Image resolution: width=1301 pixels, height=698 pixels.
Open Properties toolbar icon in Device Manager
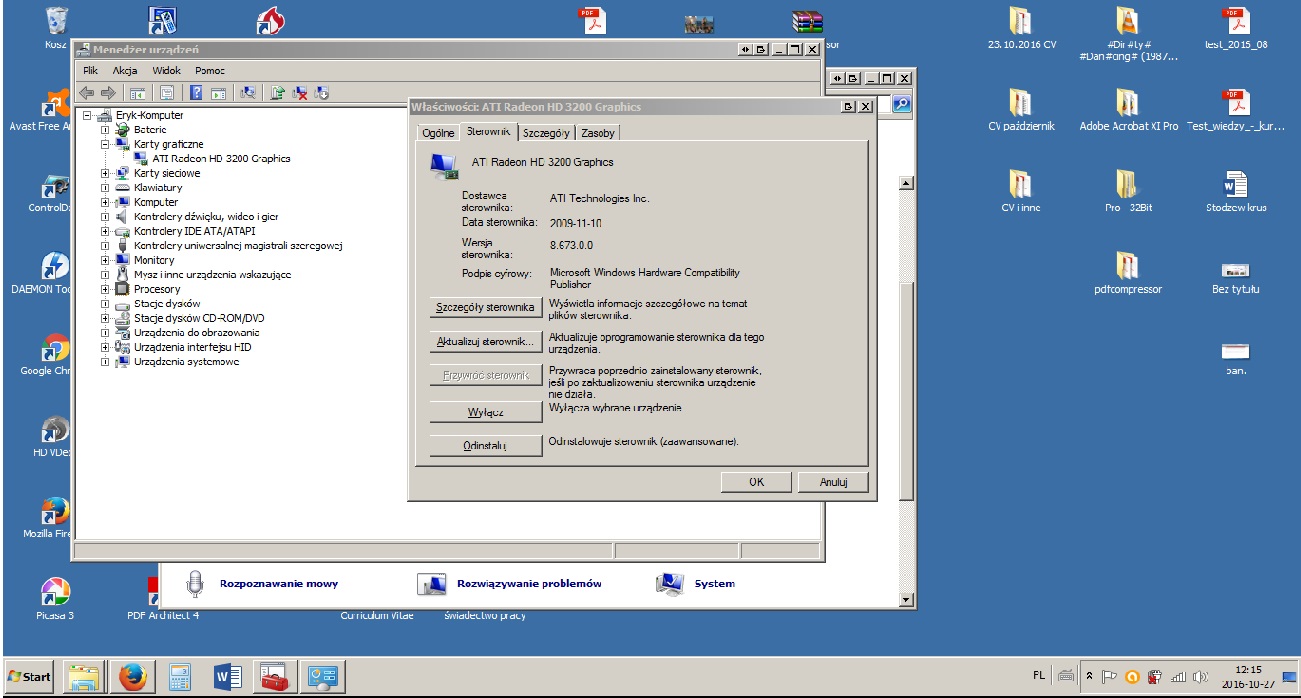click(x=167, y=93)
